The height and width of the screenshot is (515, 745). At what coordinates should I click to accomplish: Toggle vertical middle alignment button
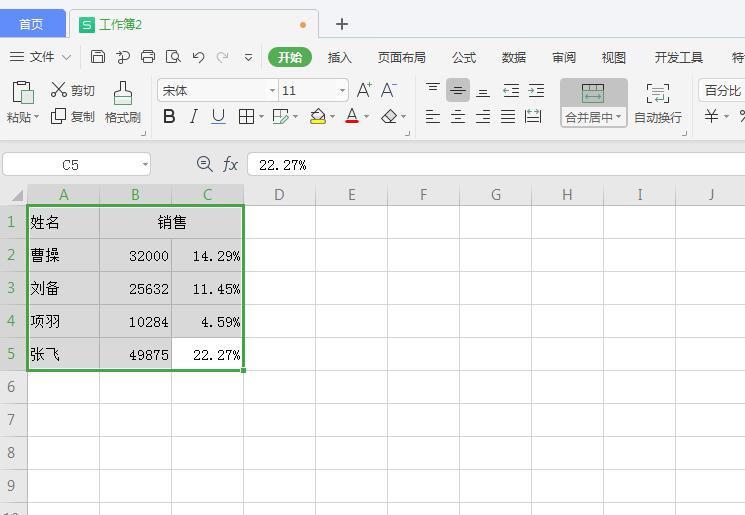458,90
